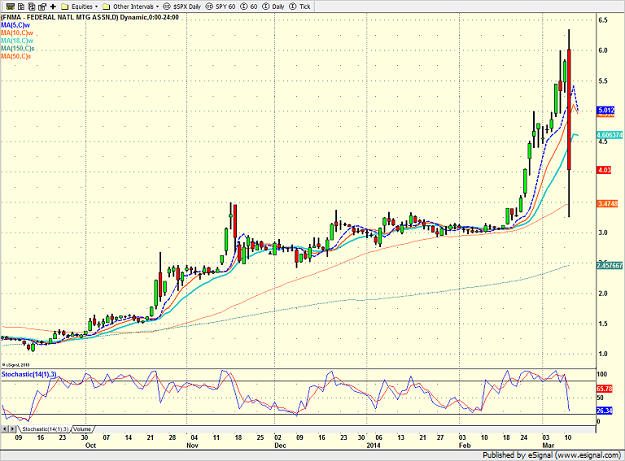Click the orange 3.4748 price marker
This screenshot has width=625, height=461.
tap(608, 204)
